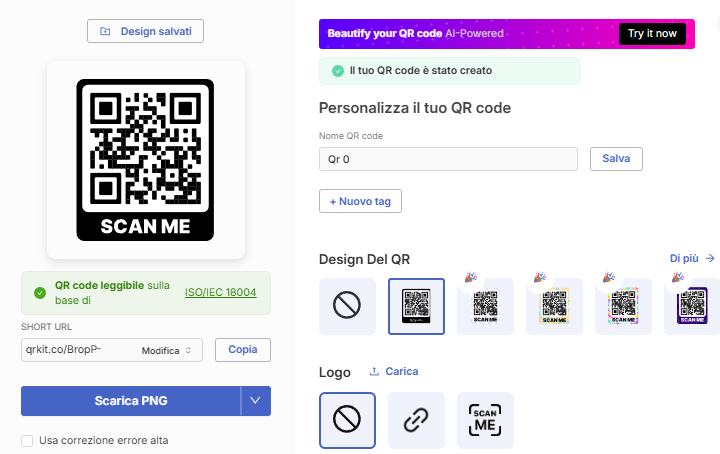Image resolution: width=720 pixels, height=454 pixels.
Task: Download the QR with Scarica PNG
Action: (x=131, y=401)
